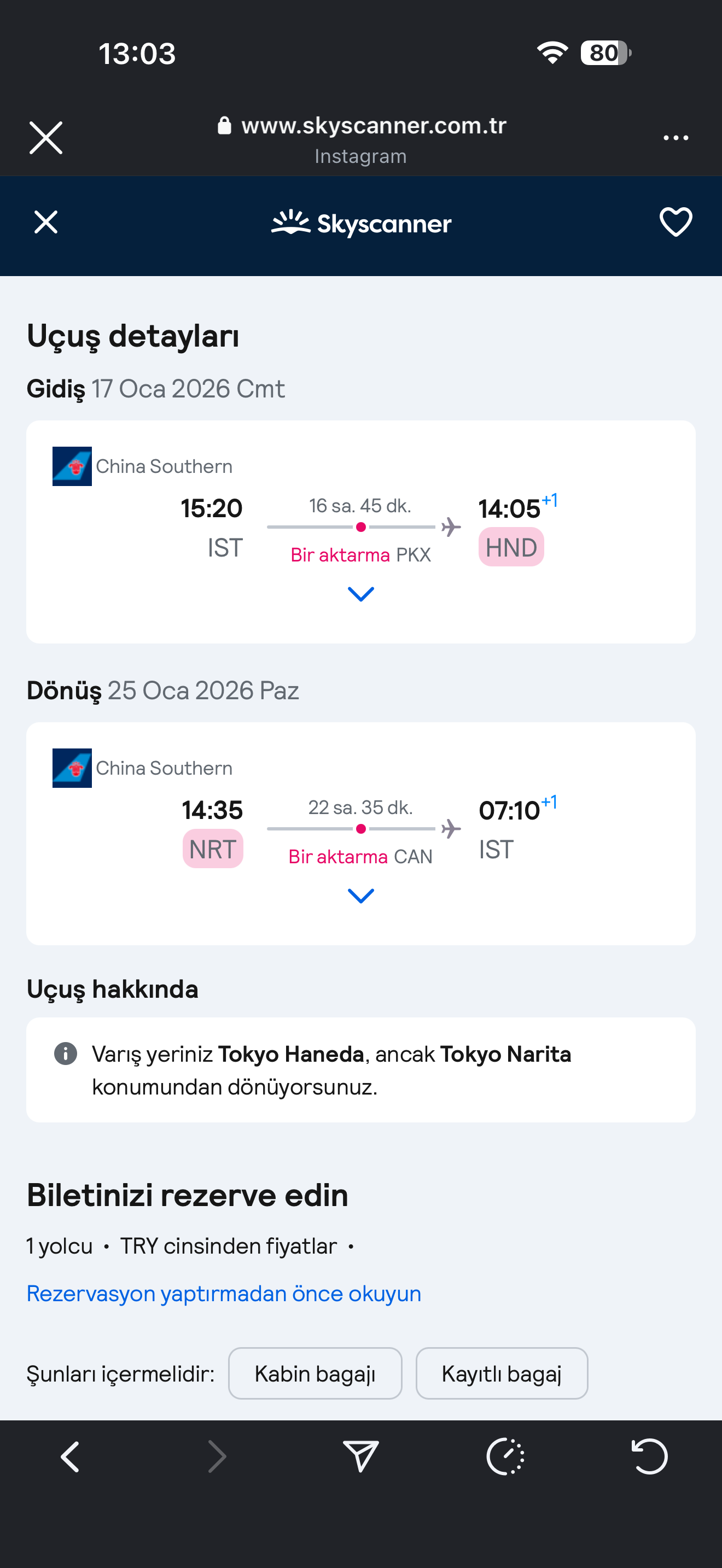This screenshot has width=722, height=1568.
Task: Tap the NRT airport badge
Action: pos(212,849)
